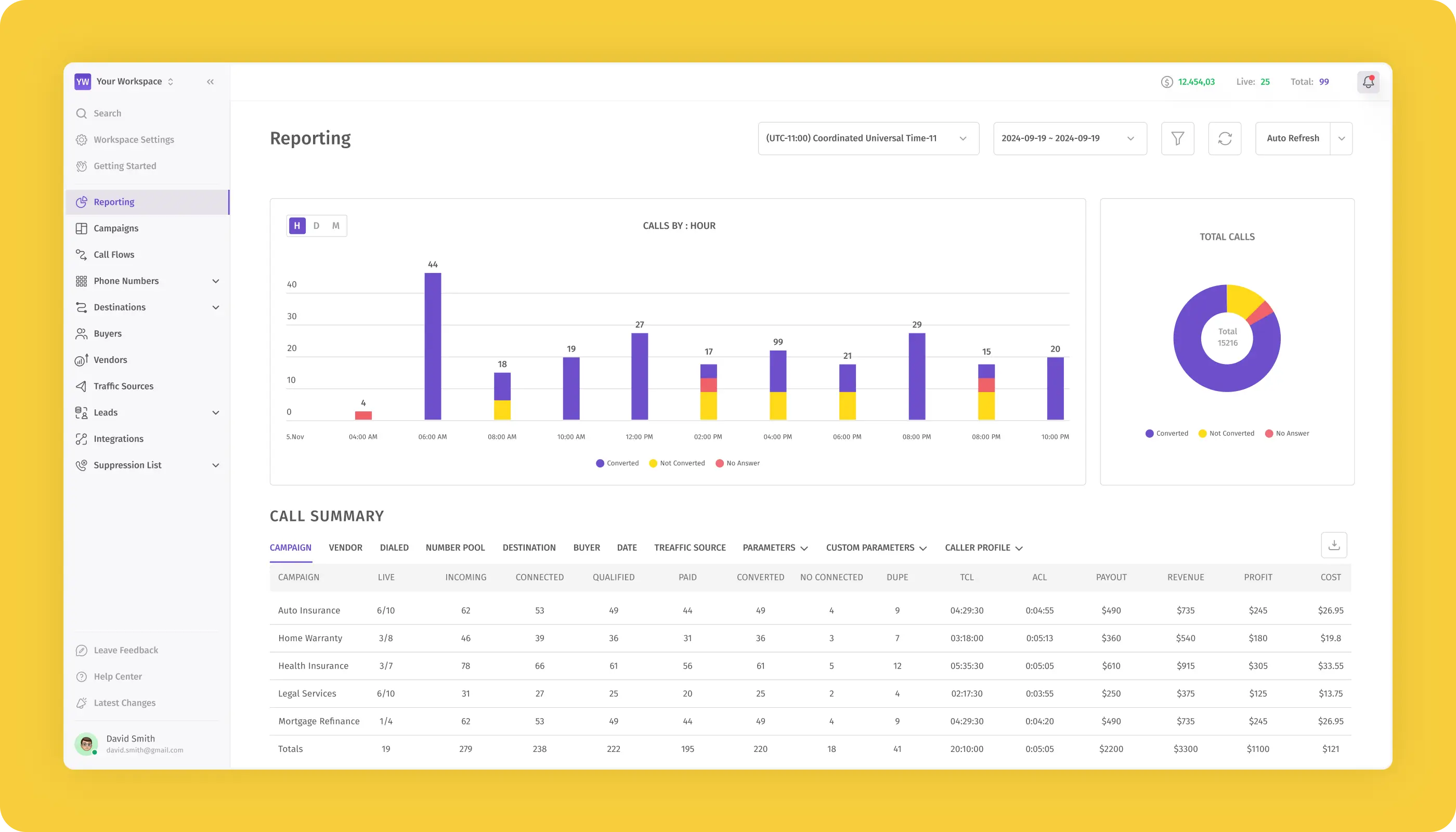This screenshot has height=832, width=1456.
Task: Open the Number Pool tab
Action: [455, 548]
